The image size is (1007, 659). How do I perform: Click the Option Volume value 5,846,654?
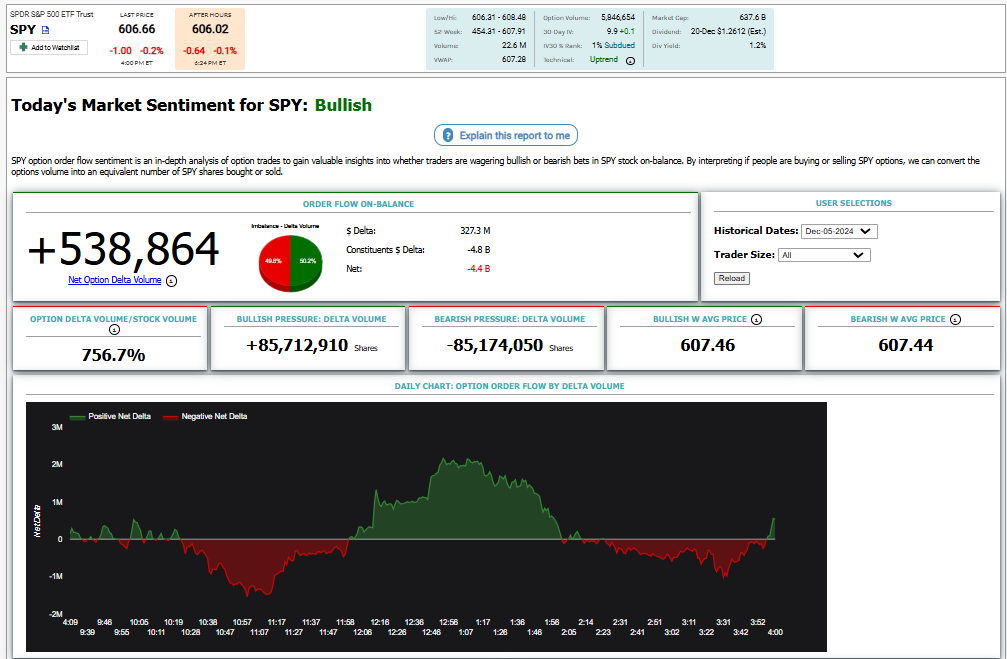point(618,17)
